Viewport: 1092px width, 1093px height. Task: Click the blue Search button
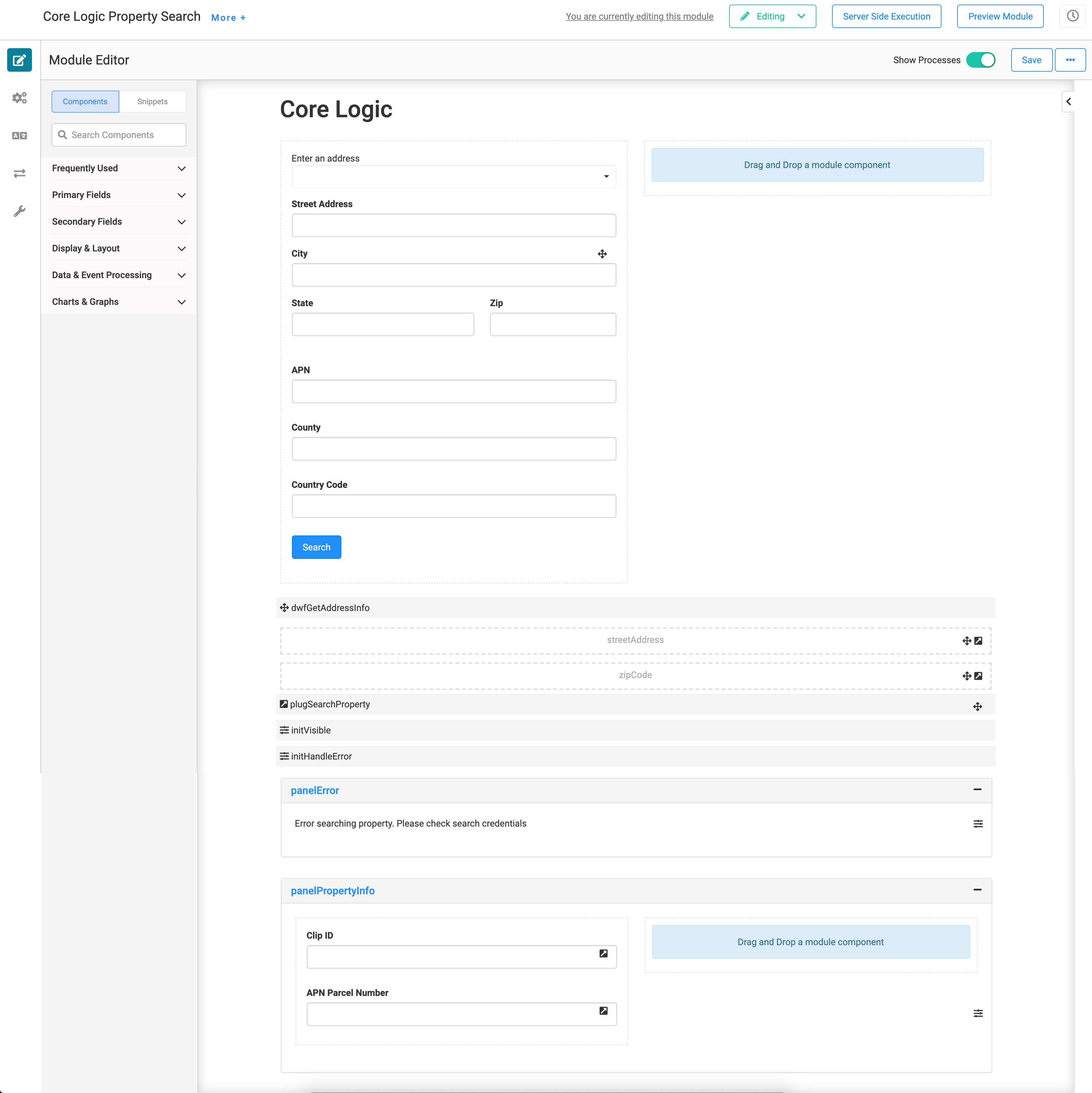click(x=316, y=547)
